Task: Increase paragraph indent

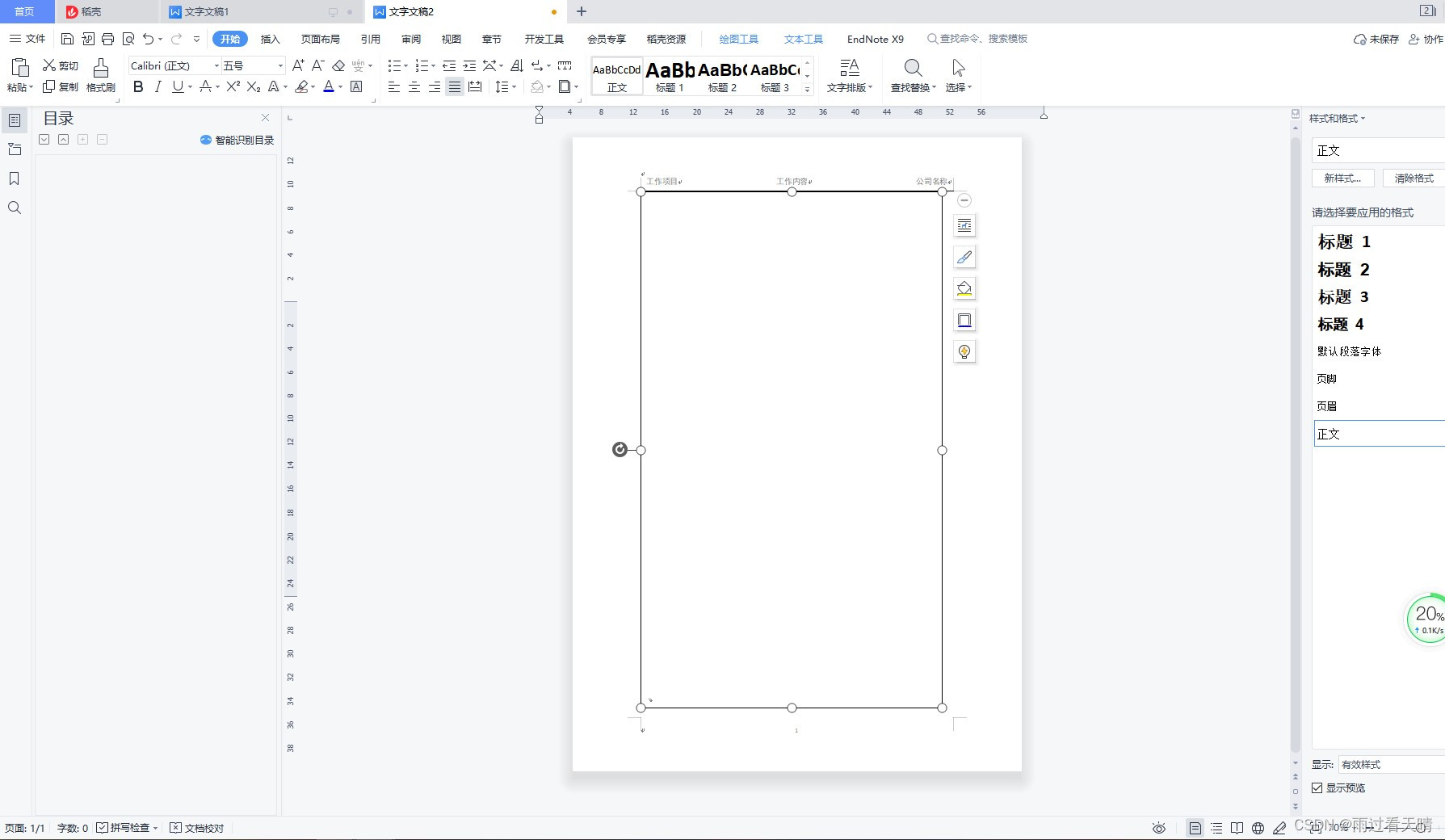Action: coord(469,65)
